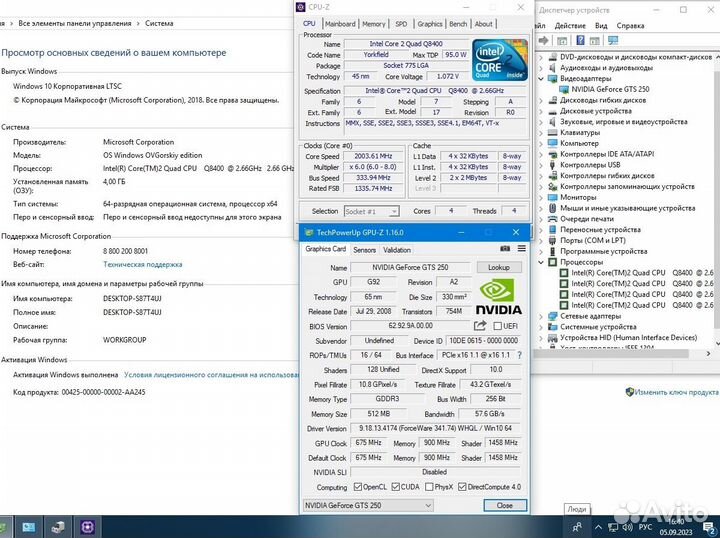Click the forward arrow in Device Manager toolbar
The height and width of the screenshot is (538, 720).
coord(543,41)
